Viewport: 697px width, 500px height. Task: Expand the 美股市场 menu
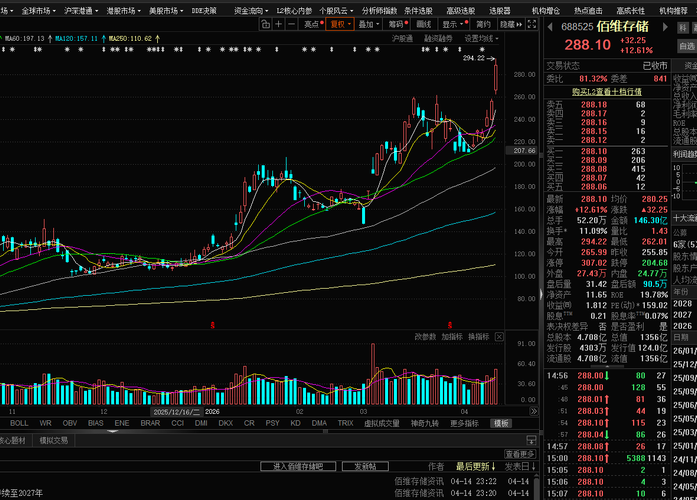[x=166, y=11]
